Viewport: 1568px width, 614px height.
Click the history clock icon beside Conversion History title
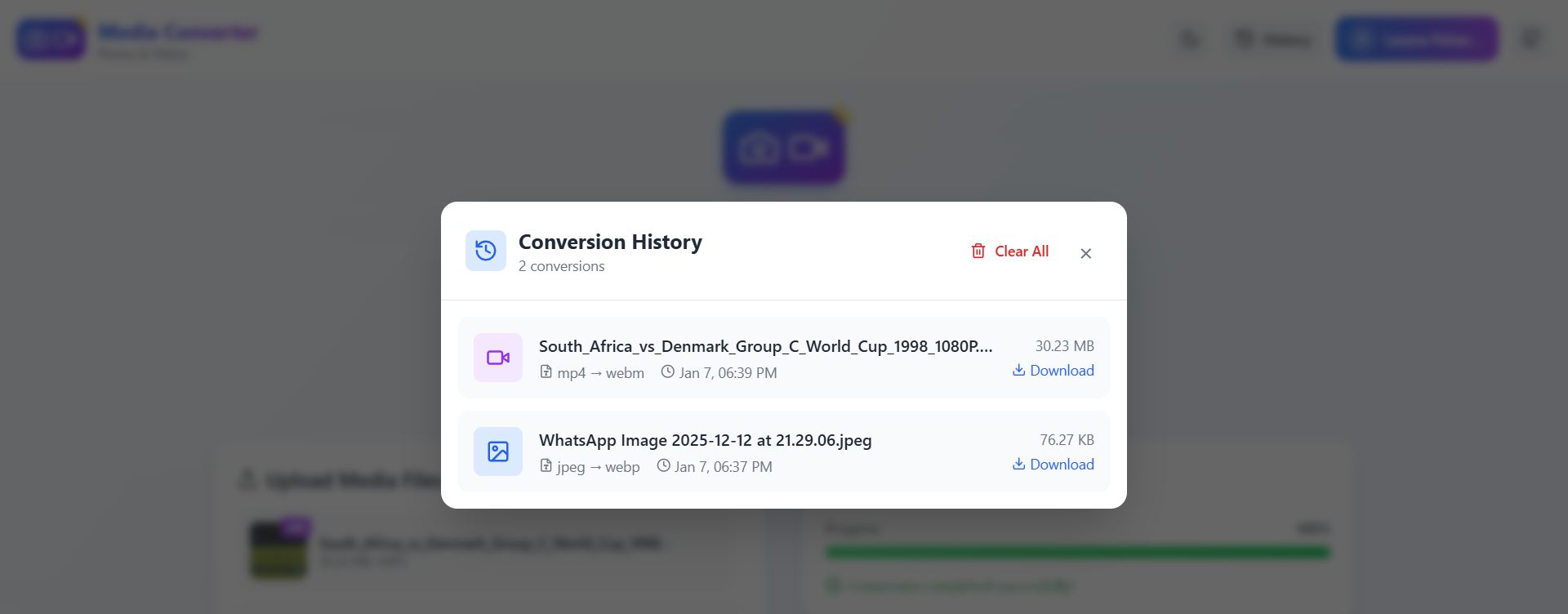point(485,251)
